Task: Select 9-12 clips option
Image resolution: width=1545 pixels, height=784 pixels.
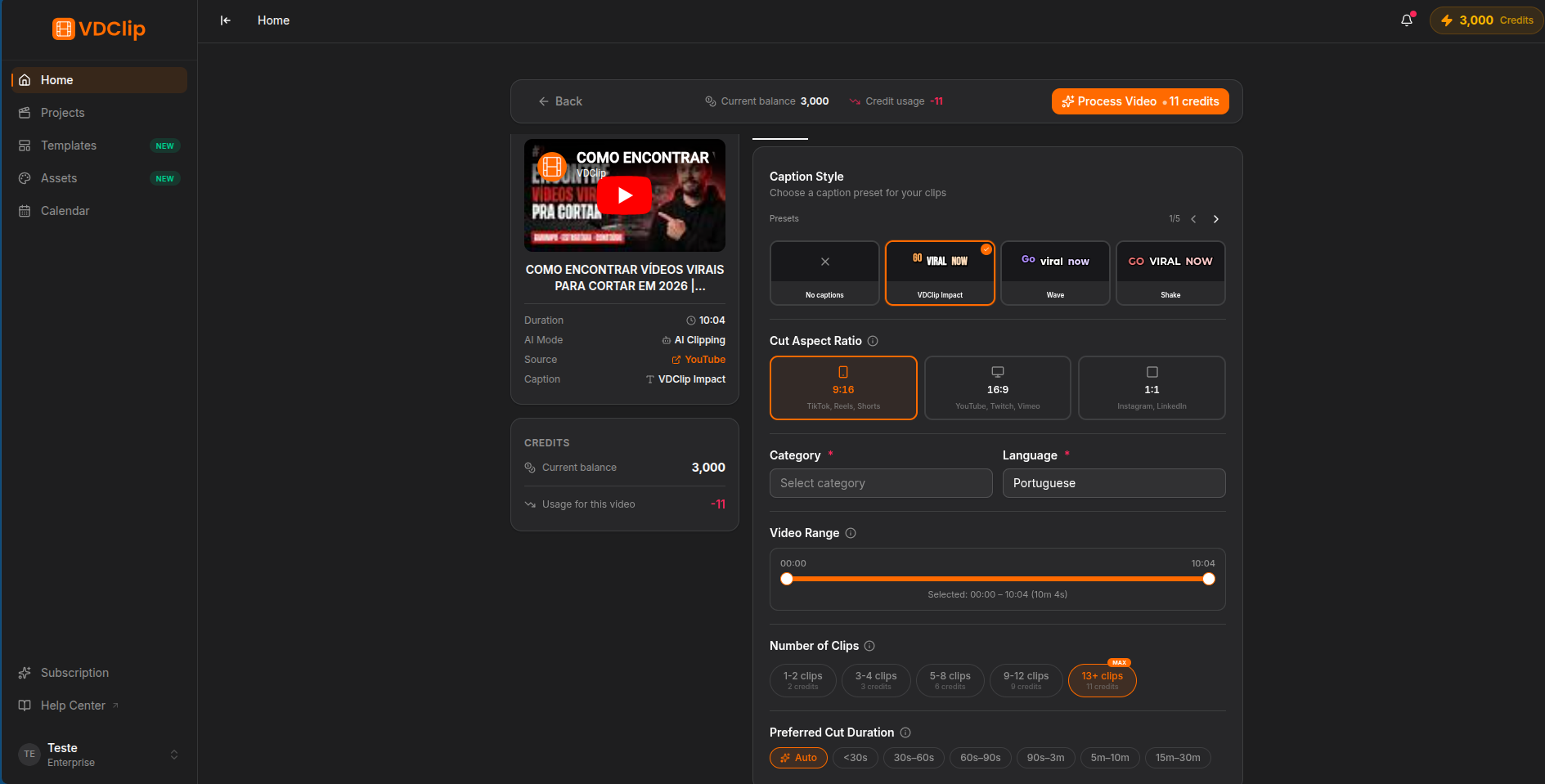Action: tap(1026, 680)
